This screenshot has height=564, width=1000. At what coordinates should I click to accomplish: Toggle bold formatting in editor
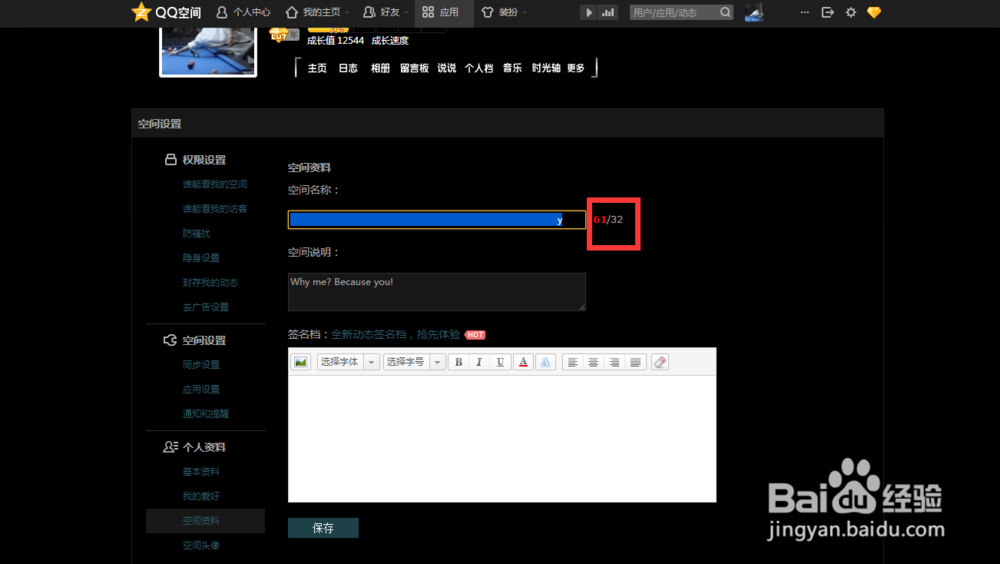(x=459, y=362)
